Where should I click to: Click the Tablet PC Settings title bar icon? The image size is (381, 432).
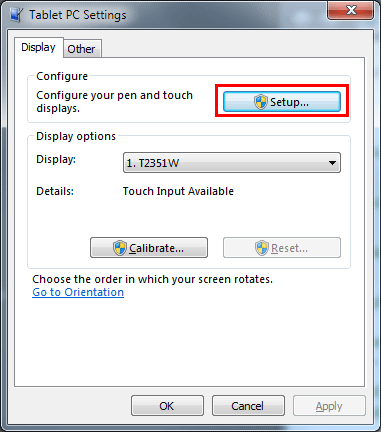point(16,15)
